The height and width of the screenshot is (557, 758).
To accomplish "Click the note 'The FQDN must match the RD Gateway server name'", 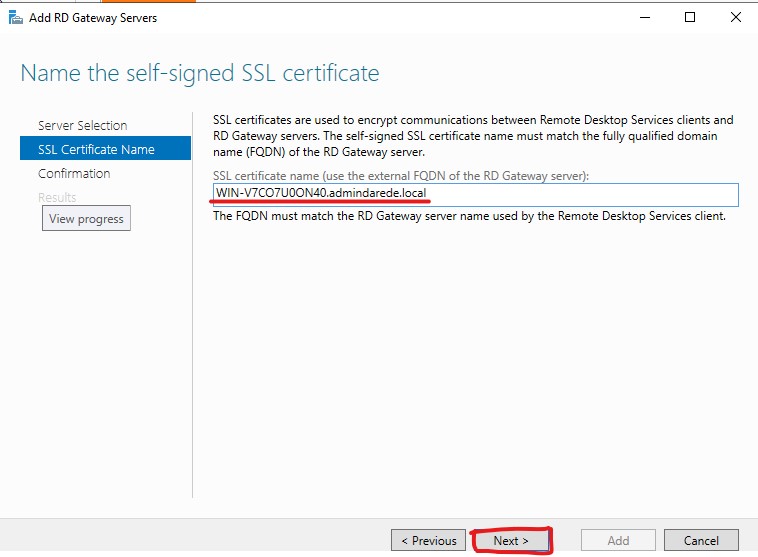I will pos(469,216).
